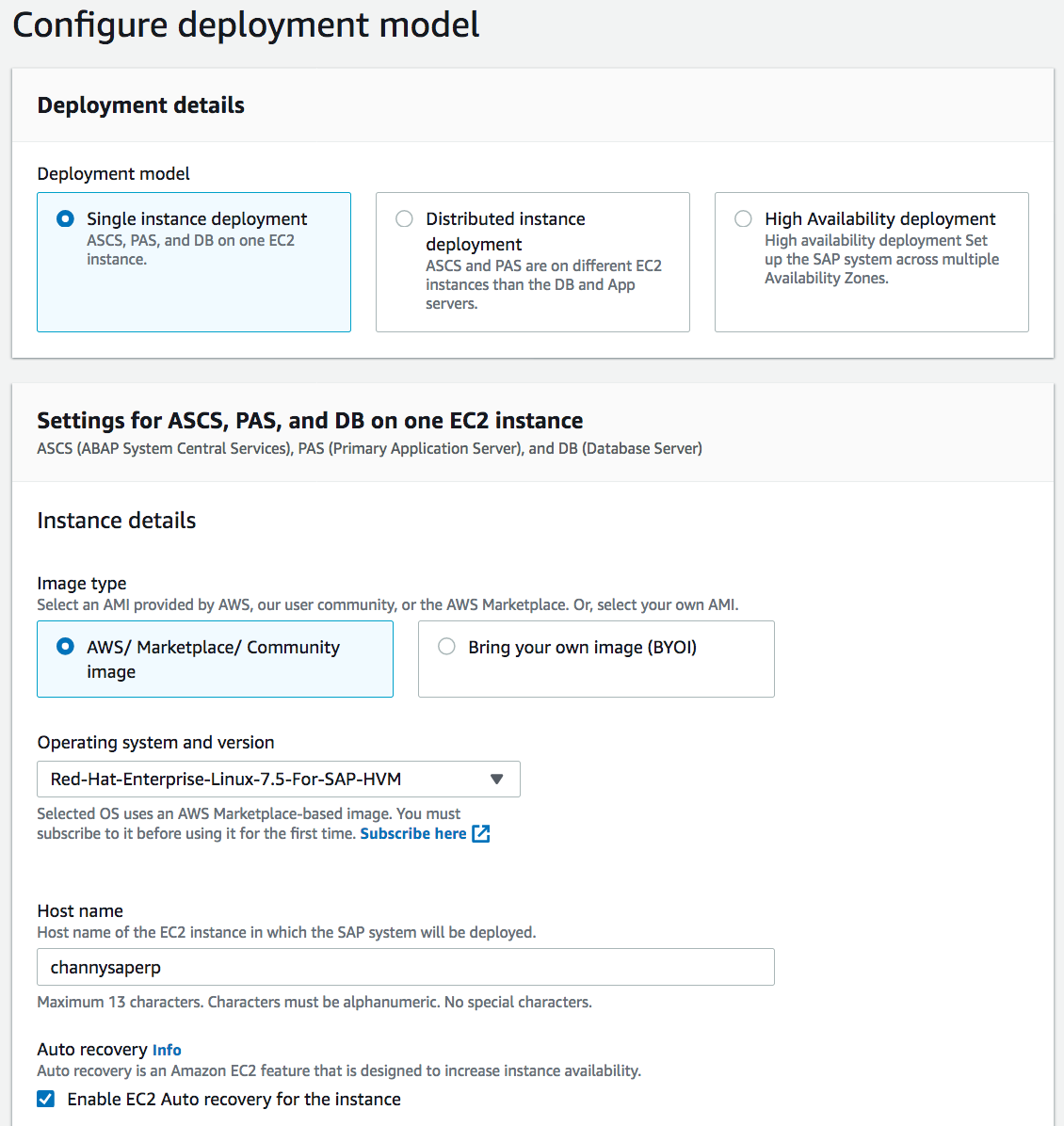Screen dimensions: 1064x1126
Task: Open Auto recovery Info link
Action: click(x=167, y=1050)
